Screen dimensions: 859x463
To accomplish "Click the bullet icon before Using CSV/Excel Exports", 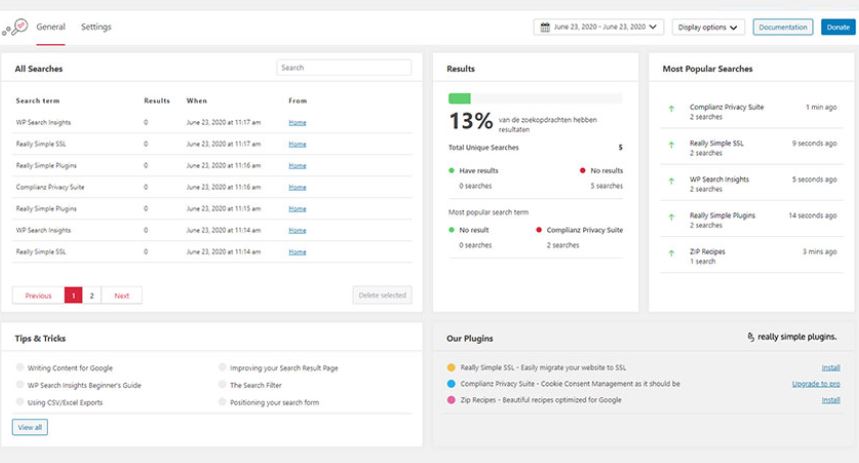I will click(20, 402).
